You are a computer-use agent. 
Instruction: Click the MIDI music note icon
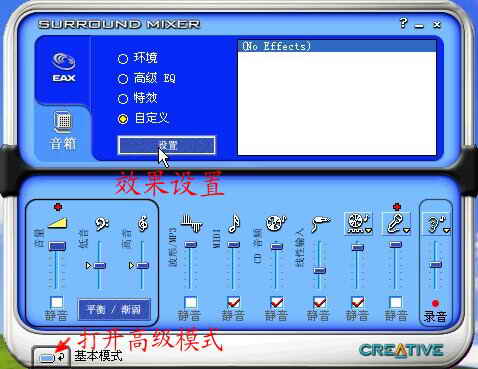(234, 223)
